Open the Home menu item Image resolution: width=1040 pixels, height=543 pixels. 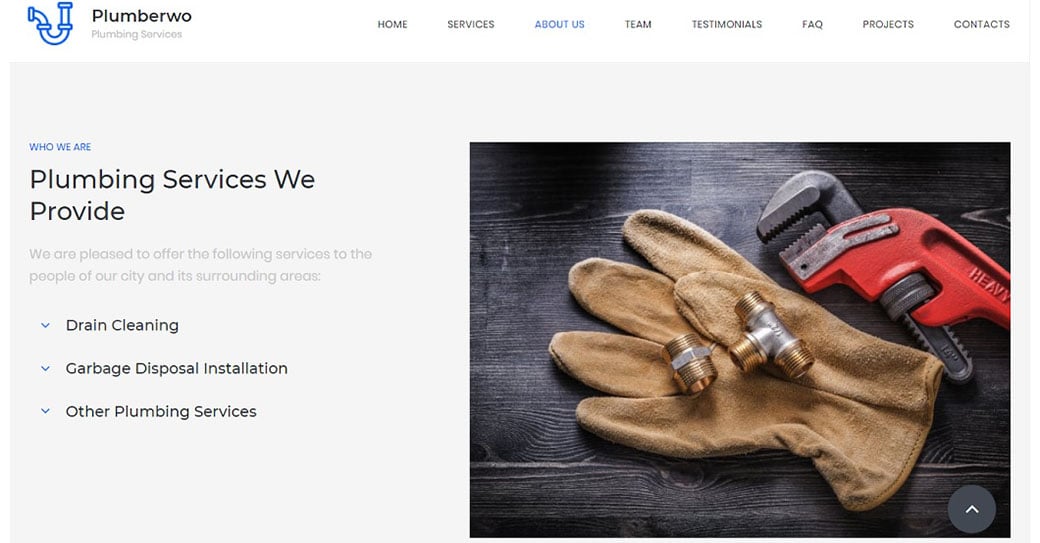pos(393,25)
